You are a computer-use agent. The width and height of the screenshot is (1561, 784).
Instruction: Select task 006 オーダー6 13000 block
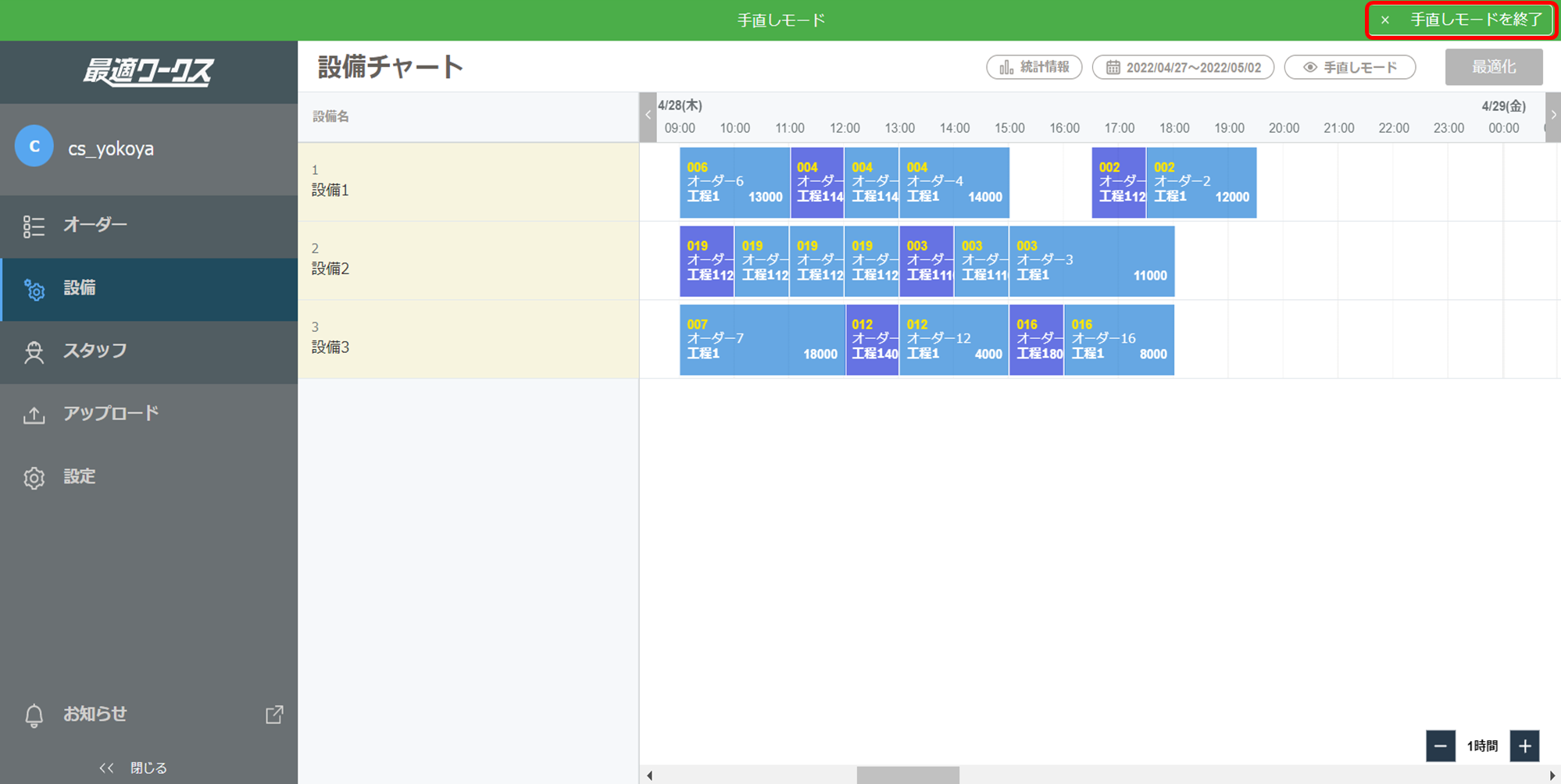click(x=734, y=183)
